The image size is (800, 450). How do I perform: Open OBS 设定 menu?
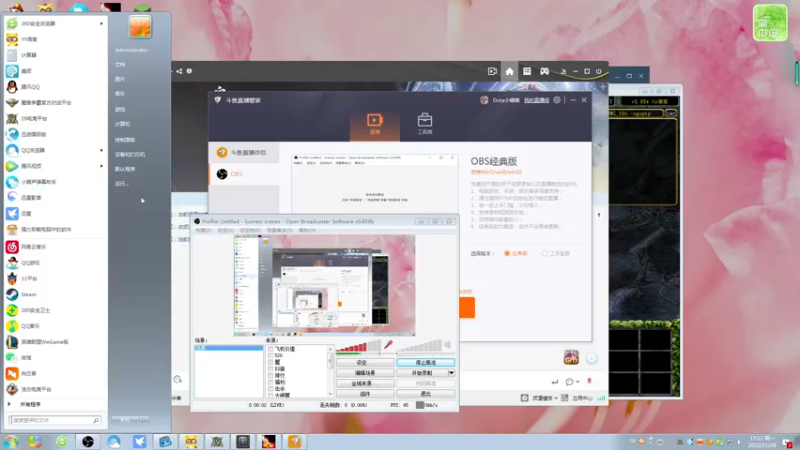tap(225, 231)
